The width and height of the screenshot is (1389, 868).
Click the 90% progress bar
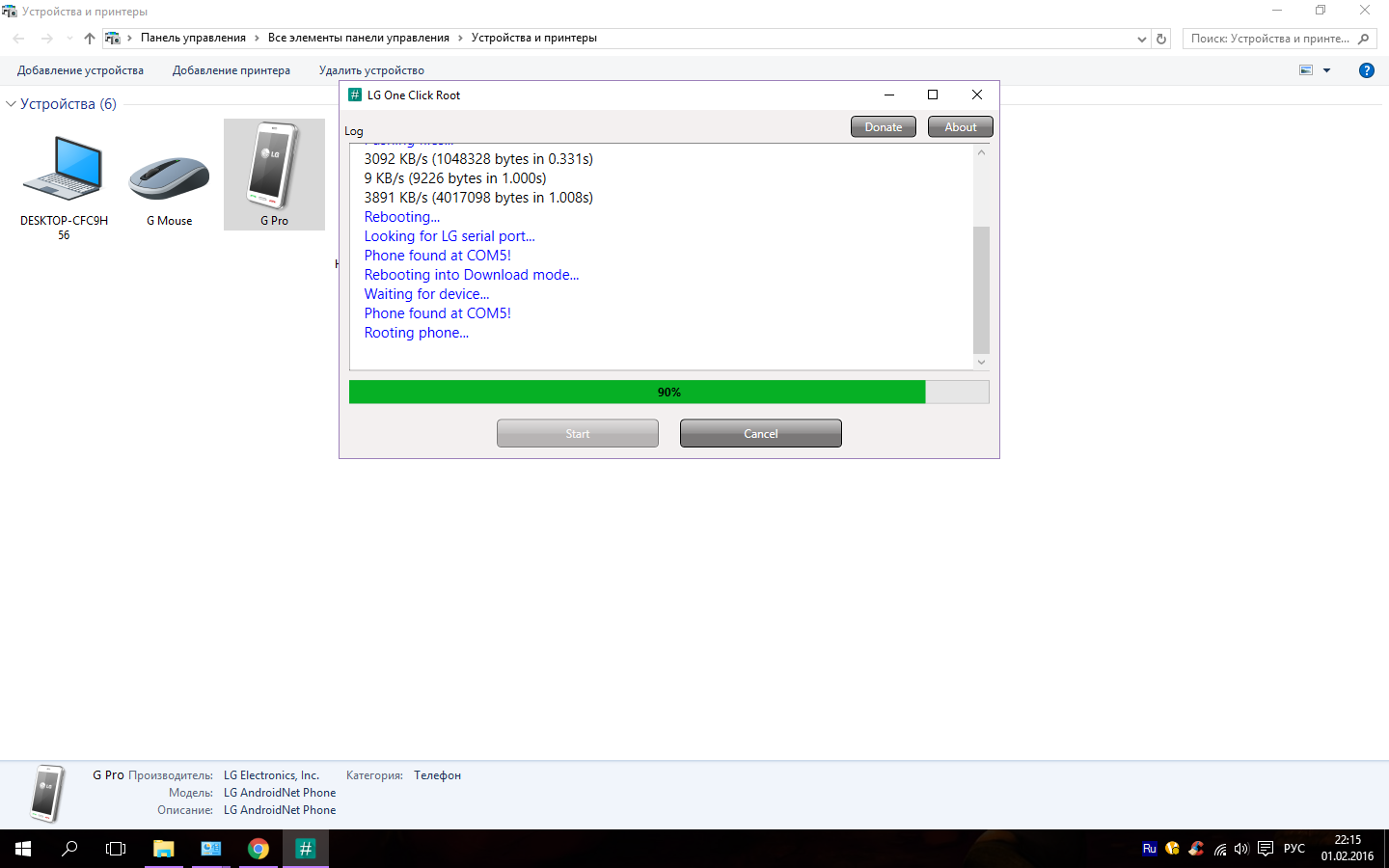pyautogui.click(x=669, y=392)
